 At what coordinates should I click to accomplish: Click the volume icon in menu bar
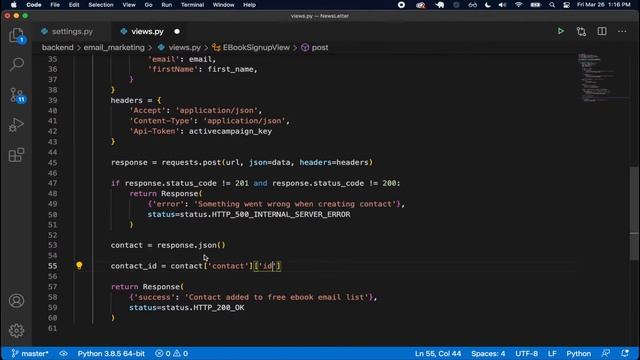coord(502,5)
